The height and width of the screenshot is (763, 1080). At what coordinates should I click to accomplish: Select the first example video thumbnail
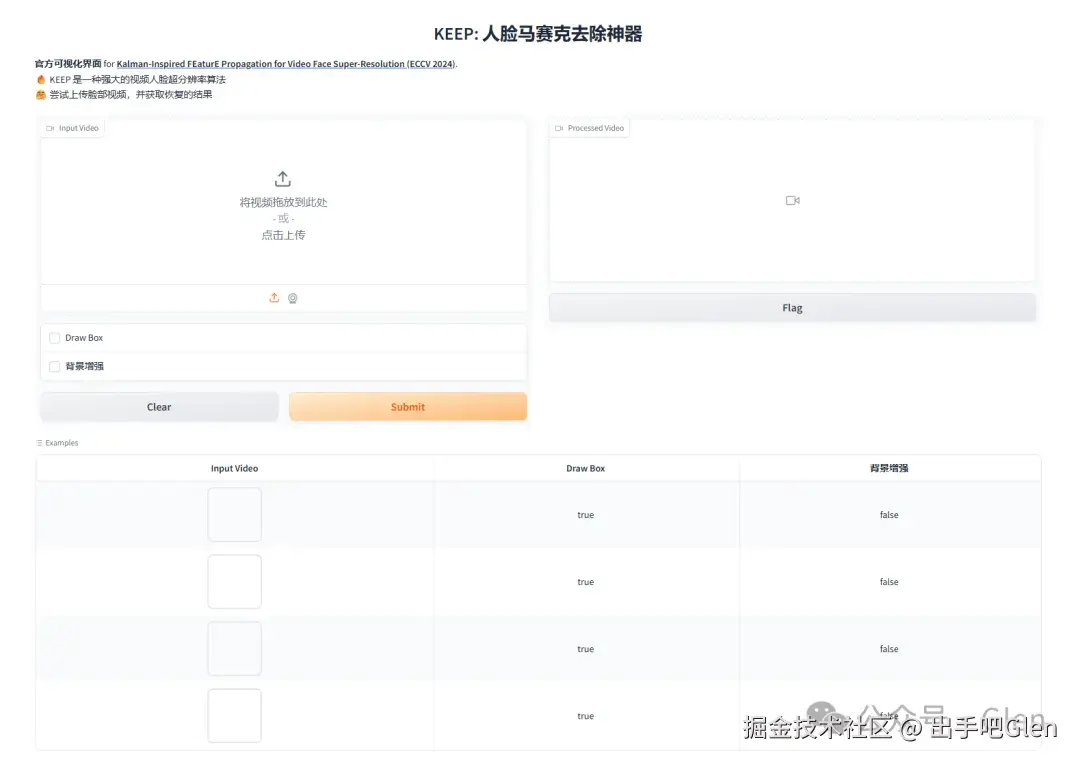(234, 514)
